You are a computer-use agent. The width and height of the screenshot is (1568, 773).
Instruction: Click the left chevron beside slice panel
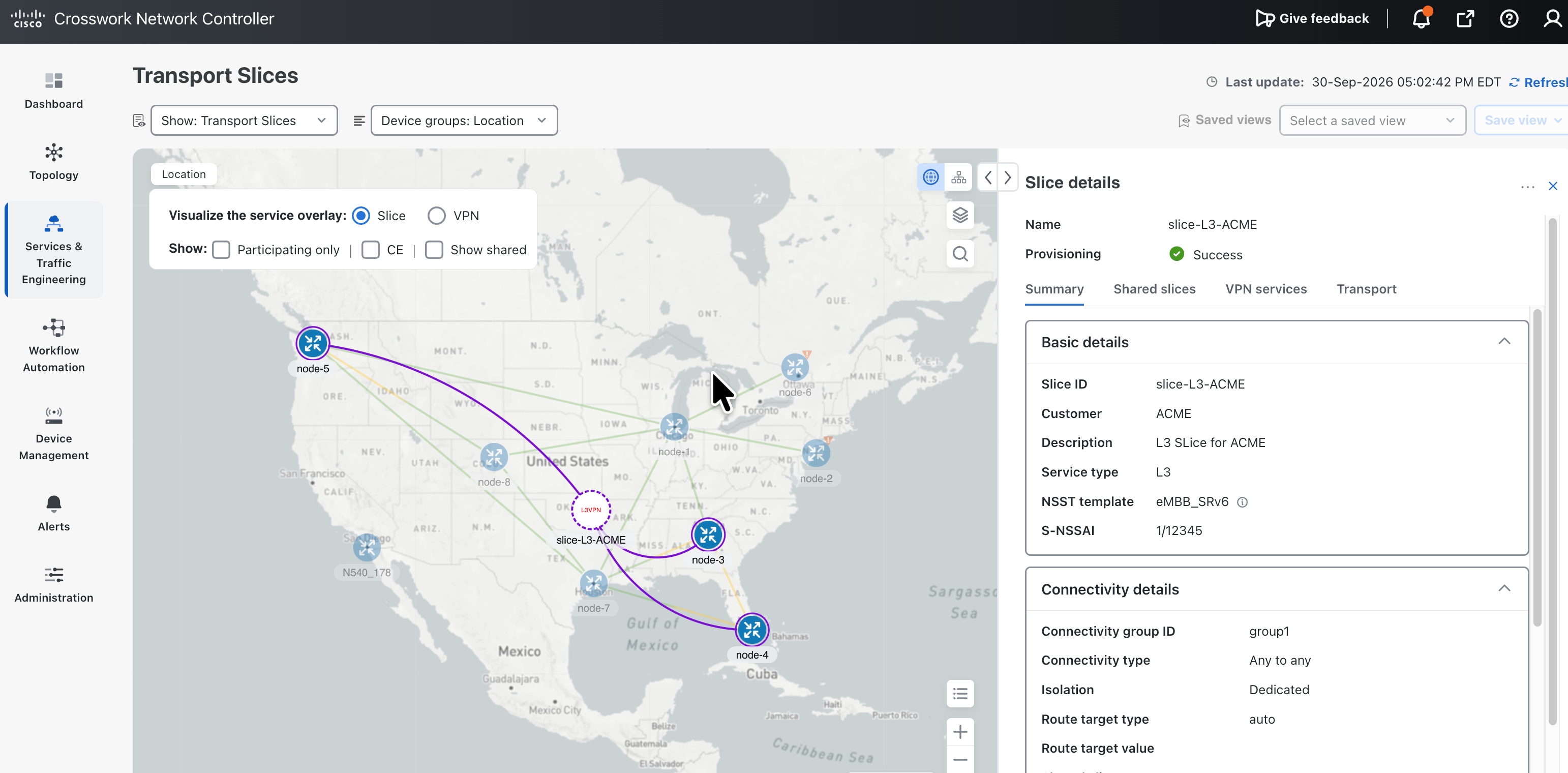pos(988,177)
